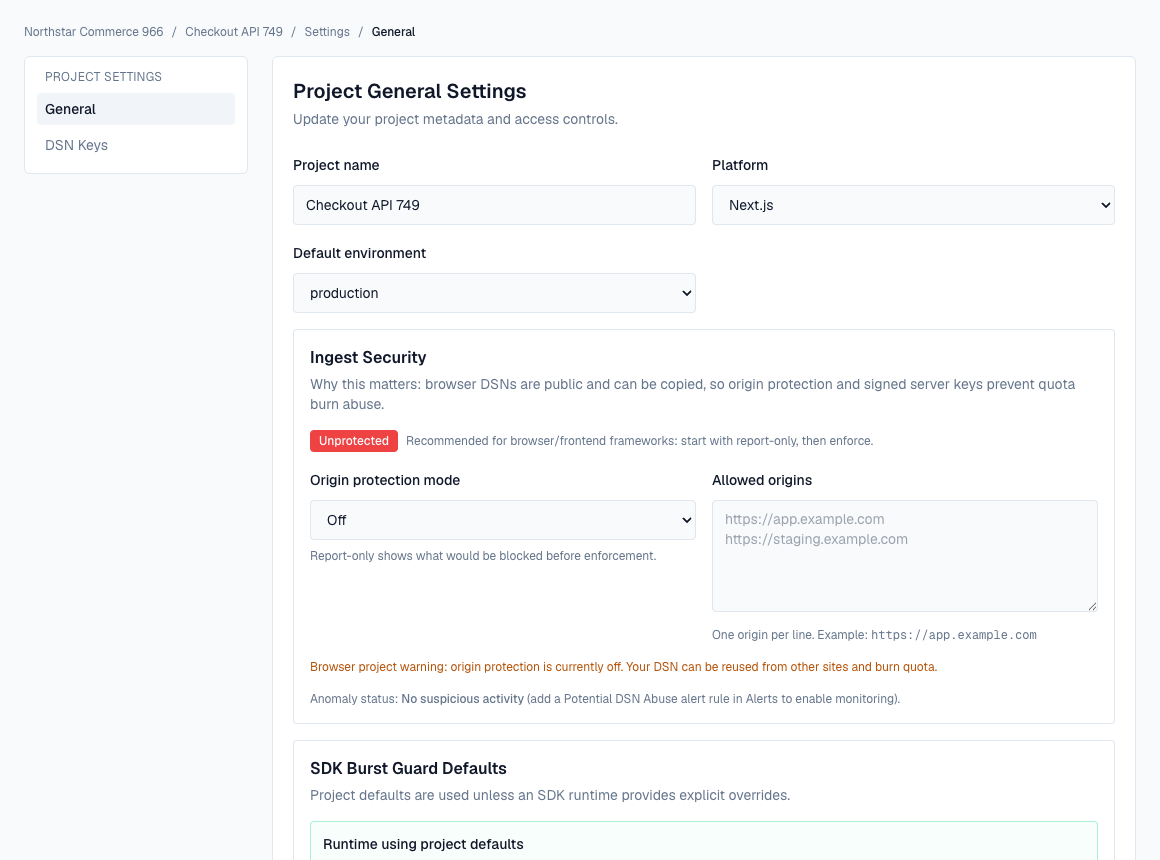1160x860 pixels.
Task: Select General under Project Settings
Action: [70, 109]
